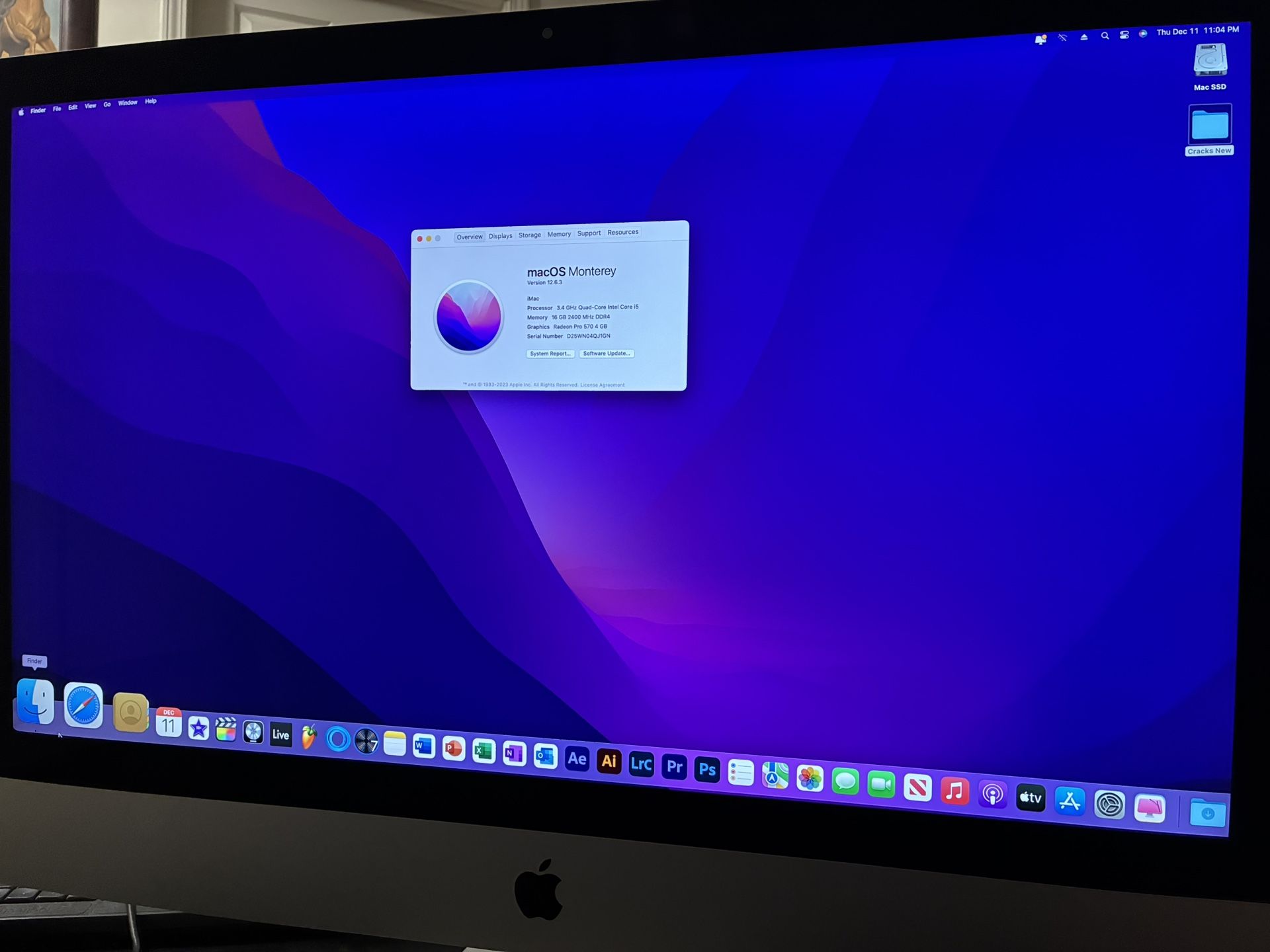1270x952 pixels.
Task: Switch to the Displays tab
Action: click(x=501, y=235)
